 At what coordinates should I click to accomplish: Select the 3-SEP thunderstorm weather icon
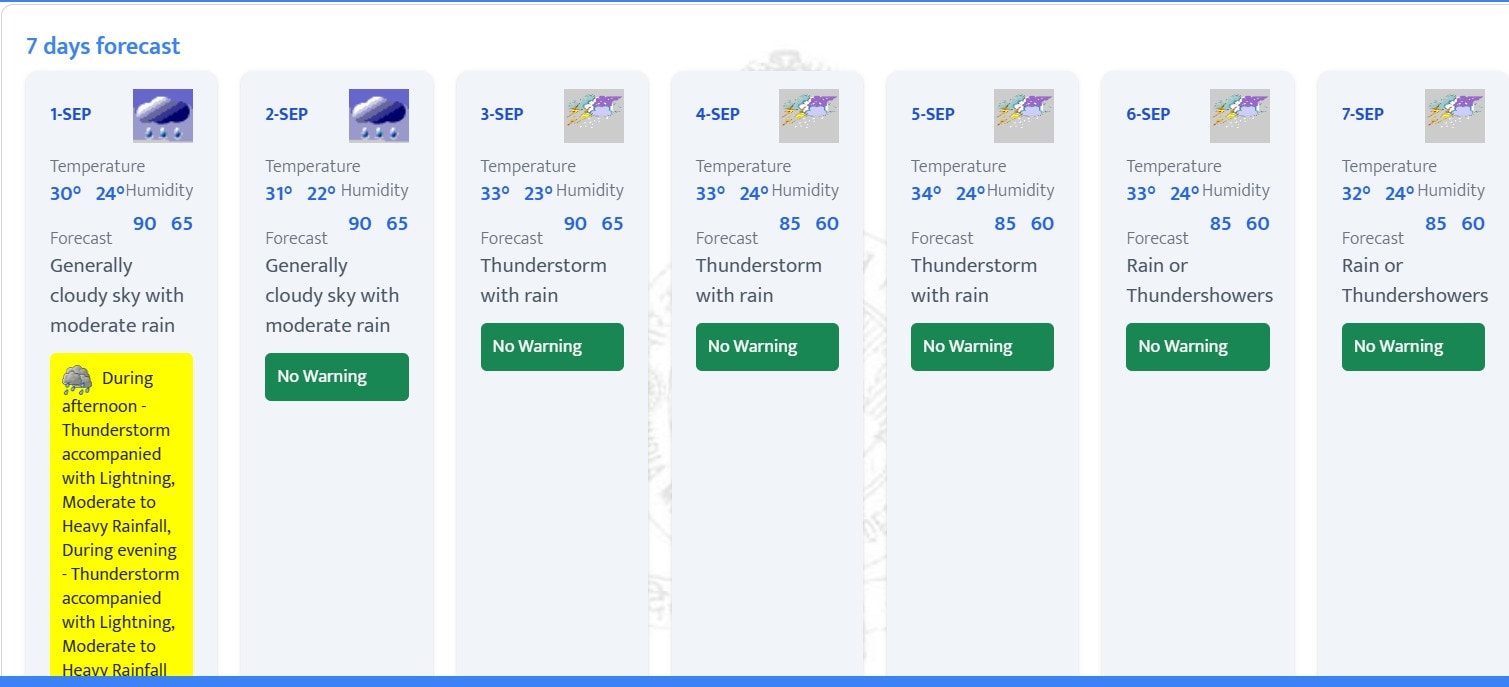point(594,115)
